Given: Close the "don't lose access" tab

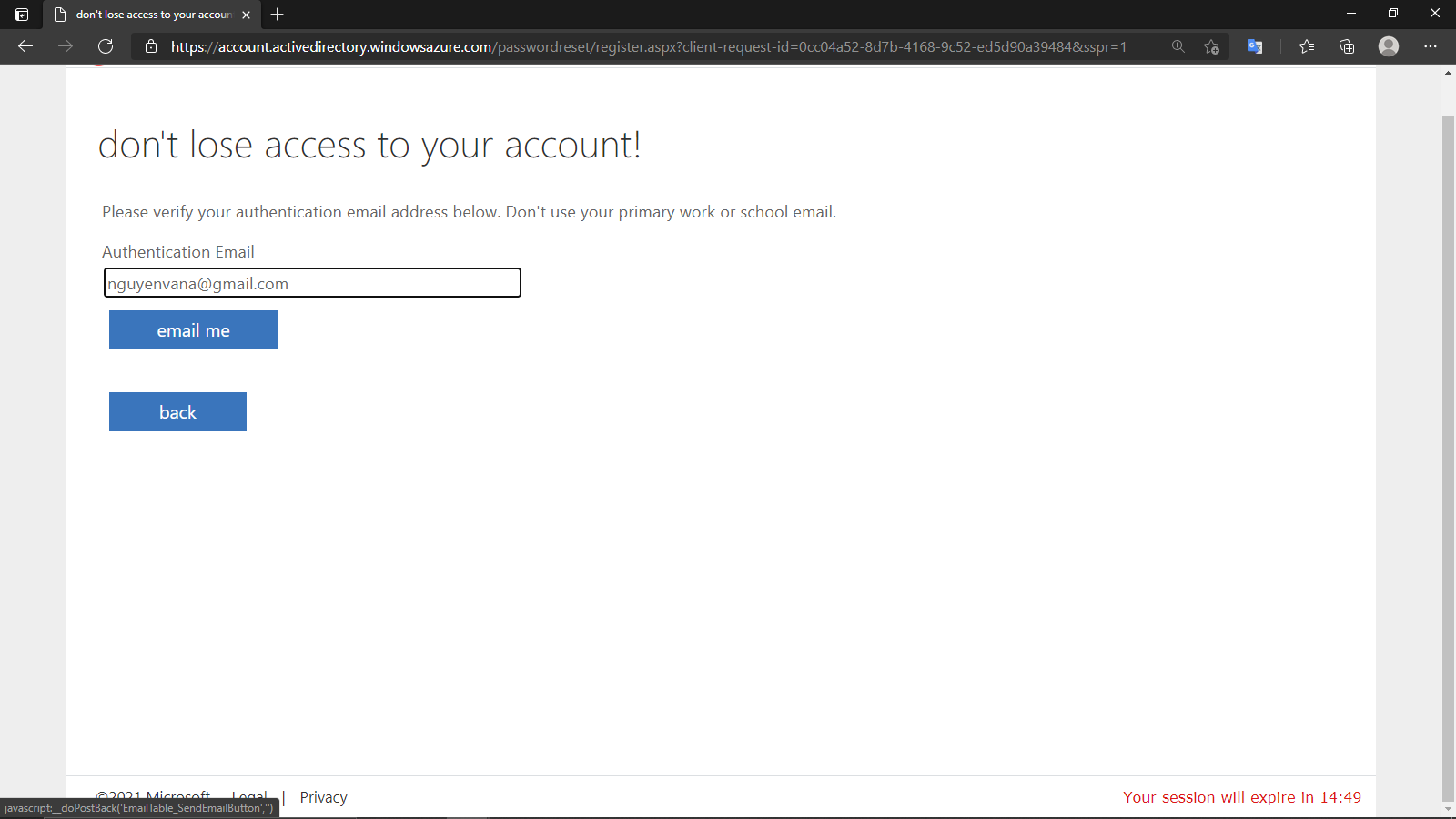Looking at the screenshot, I should pyautogui.click(x=247, y=15).
